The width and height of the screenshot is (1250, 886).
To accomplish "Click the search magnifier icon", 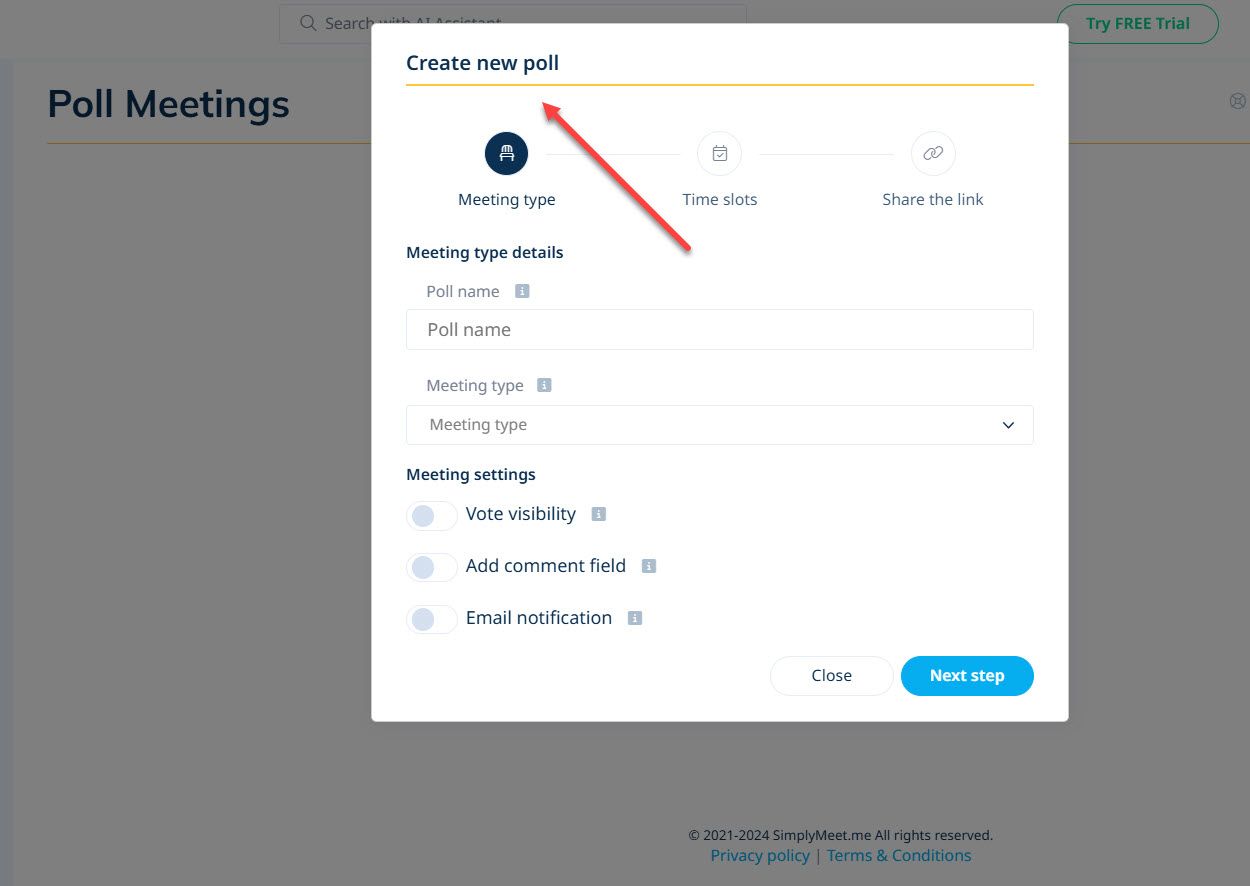I will [308, 22].
